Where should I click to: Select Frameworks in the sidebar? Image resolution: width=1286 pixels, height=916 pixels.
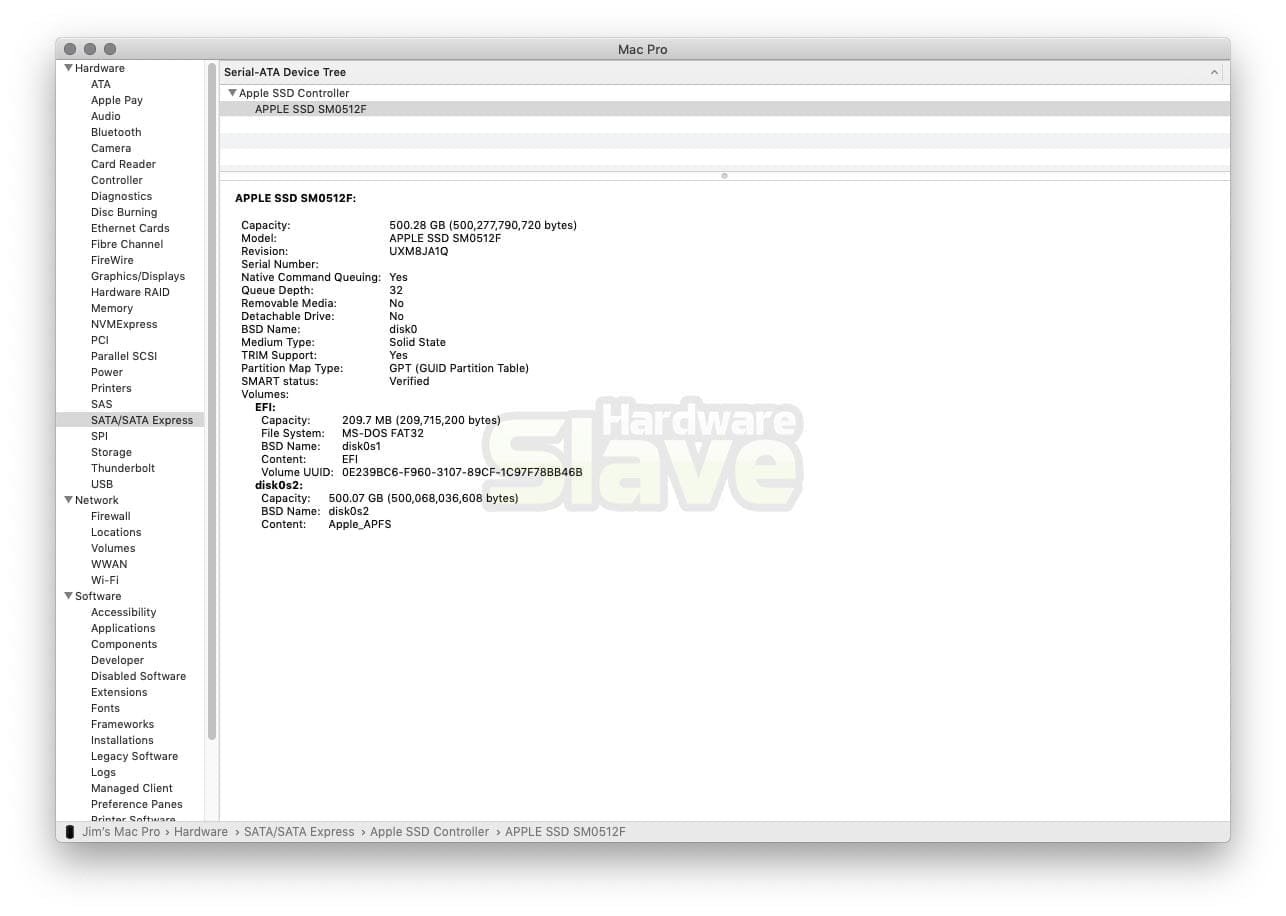click(122, 724)
